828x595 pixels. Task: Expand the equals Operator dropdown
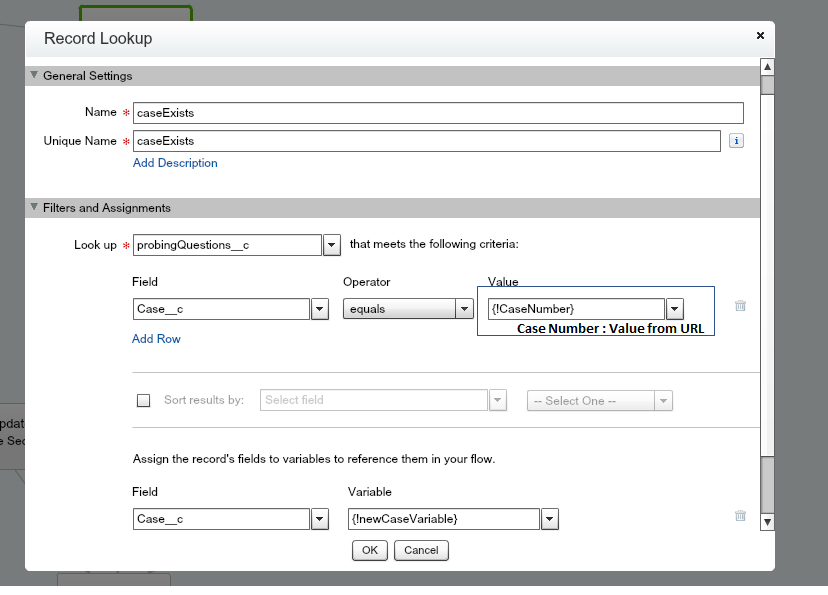tap(464, 310)
